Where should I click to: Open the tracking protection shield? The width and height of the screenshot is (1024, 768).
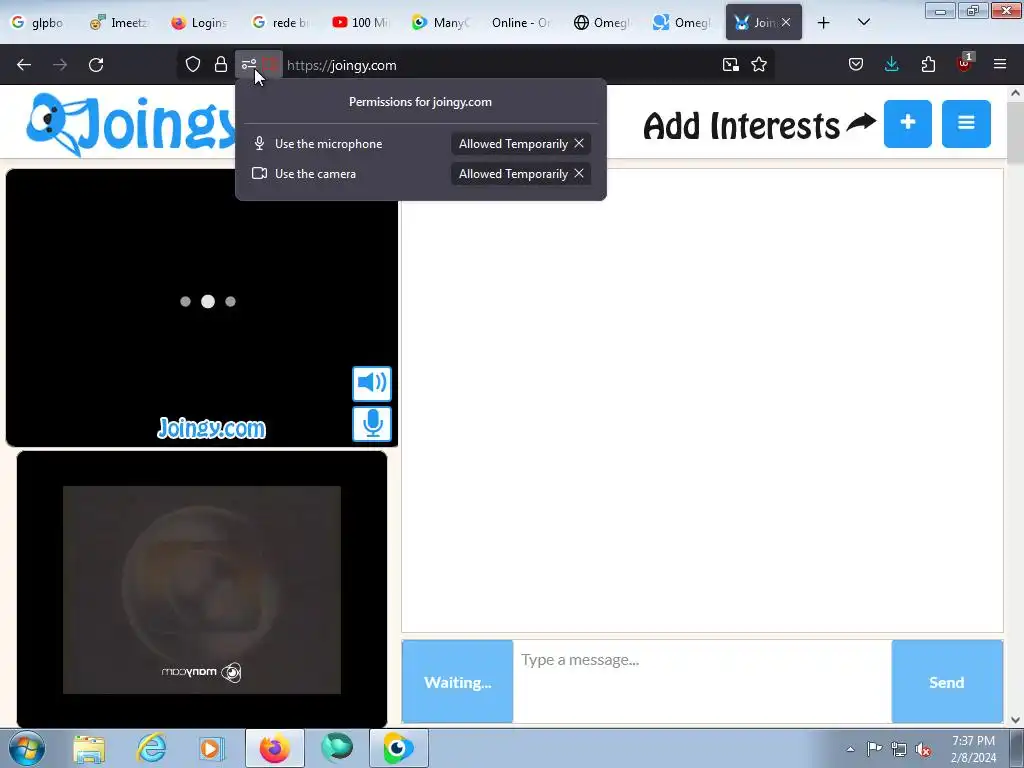[x=193, y=64]
